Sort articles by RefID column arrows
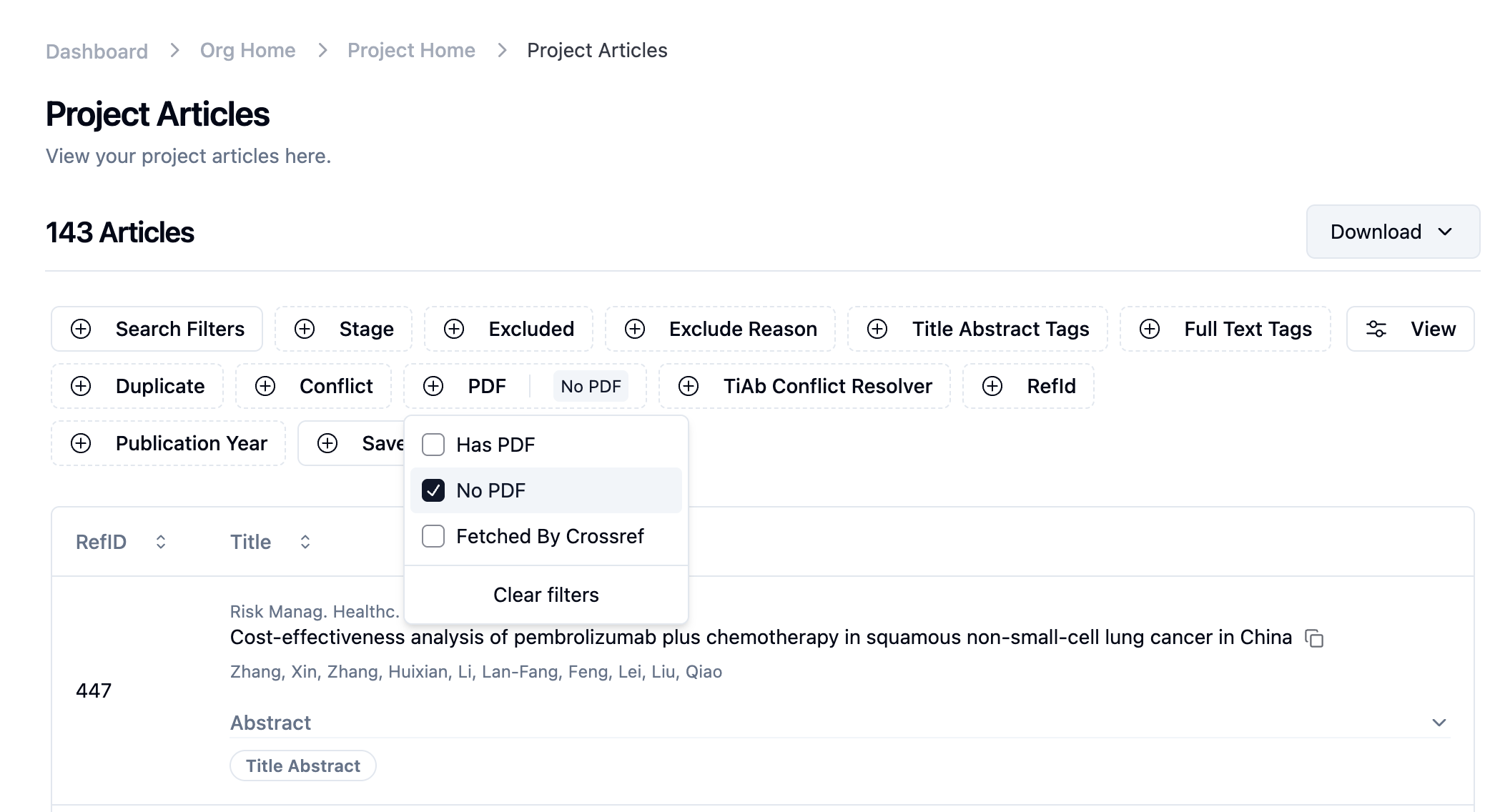This screenshot has height=812, width=1490. [161, 542]
